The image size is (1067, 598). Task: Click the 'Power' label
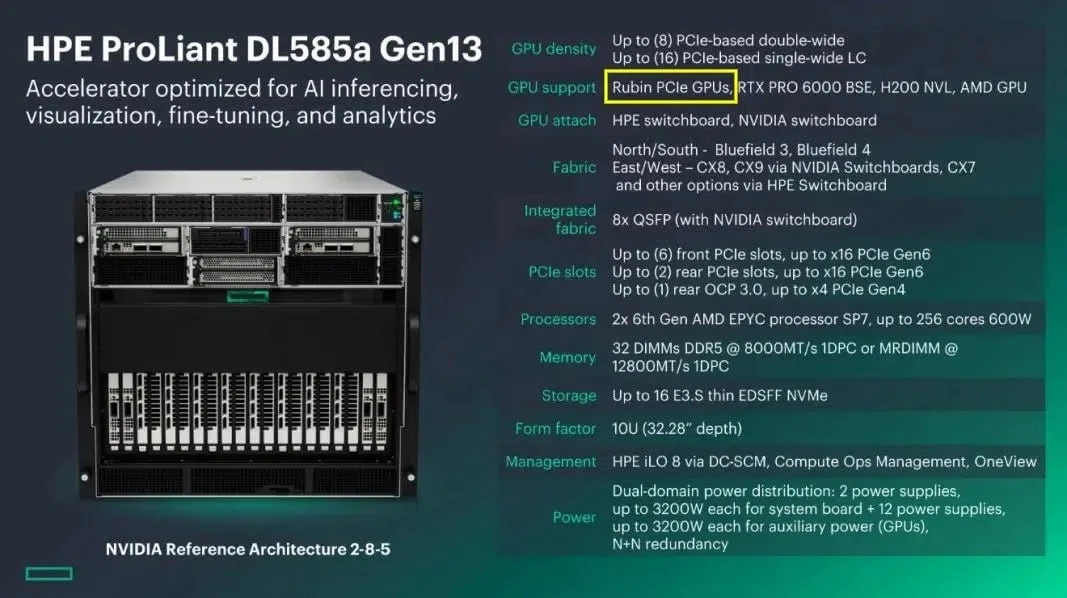pyautogui.click(x=574, y=518)
